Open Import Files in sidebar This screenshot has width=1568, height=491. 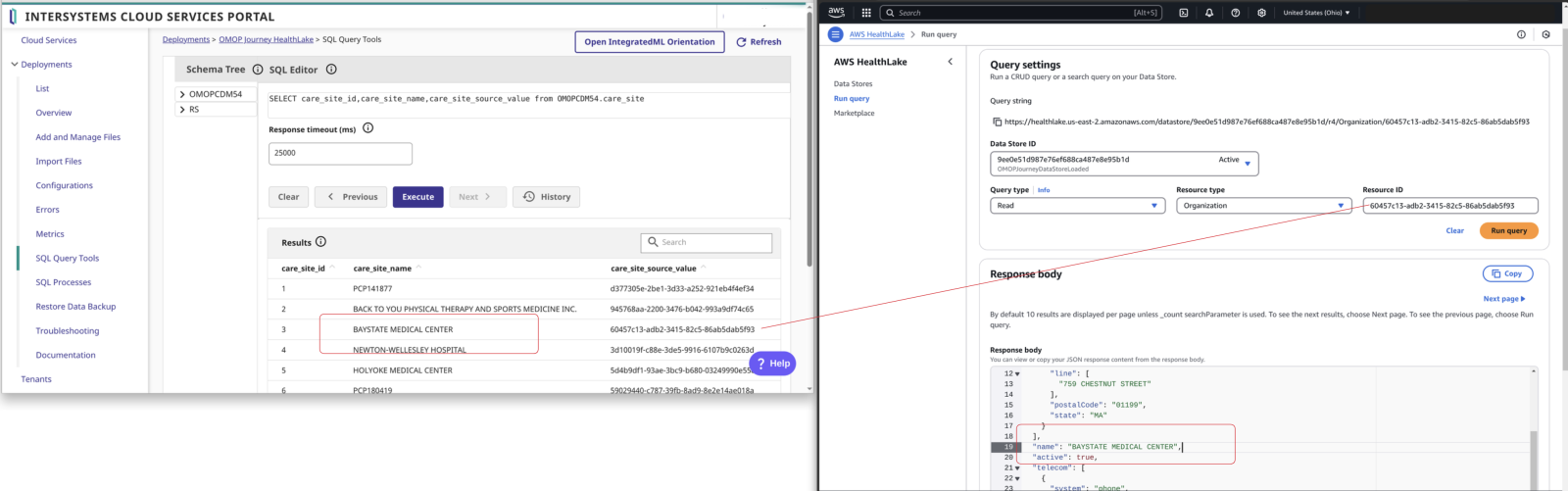[x=59, y=162]
